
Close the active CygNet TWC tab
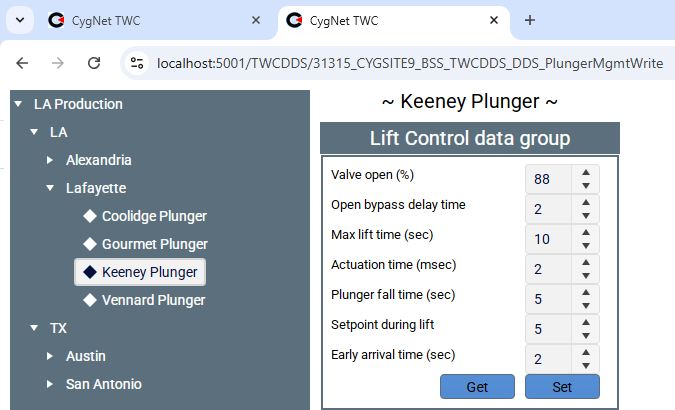tap(494, 20)
